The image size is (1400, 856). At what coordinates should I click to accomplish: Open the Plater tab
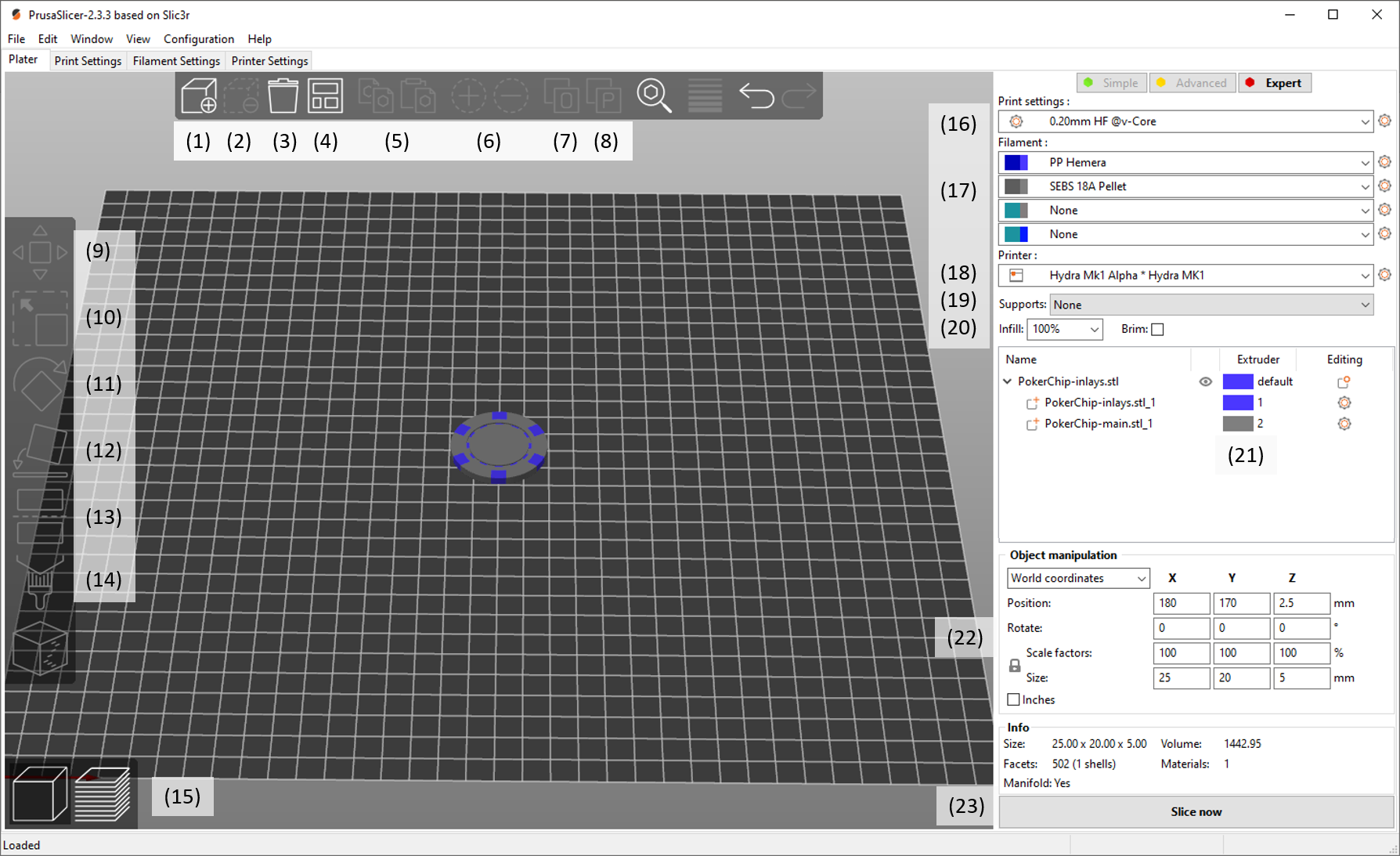click(x=23, y=60)
